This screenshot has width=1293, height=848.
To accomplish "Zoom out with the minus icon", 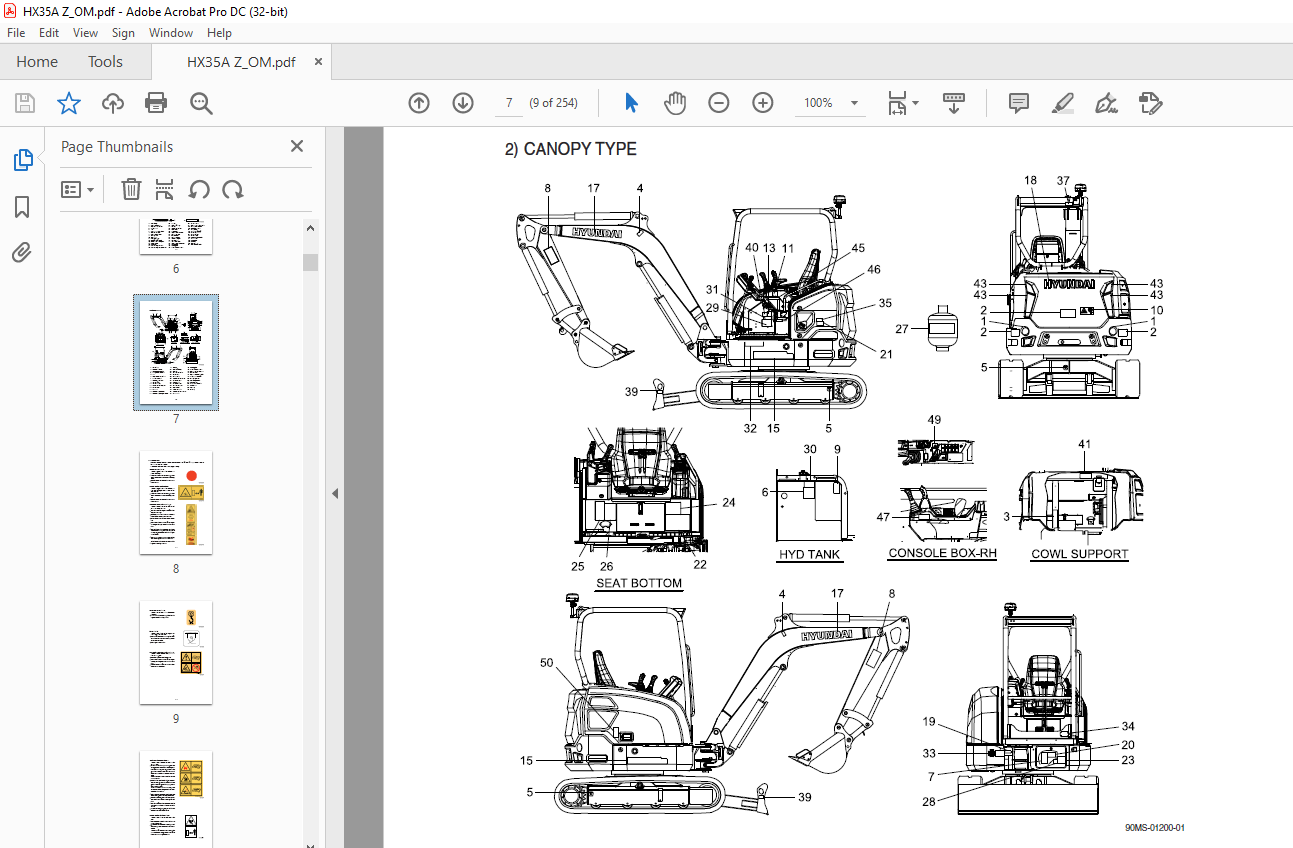I will click(719, 103).
